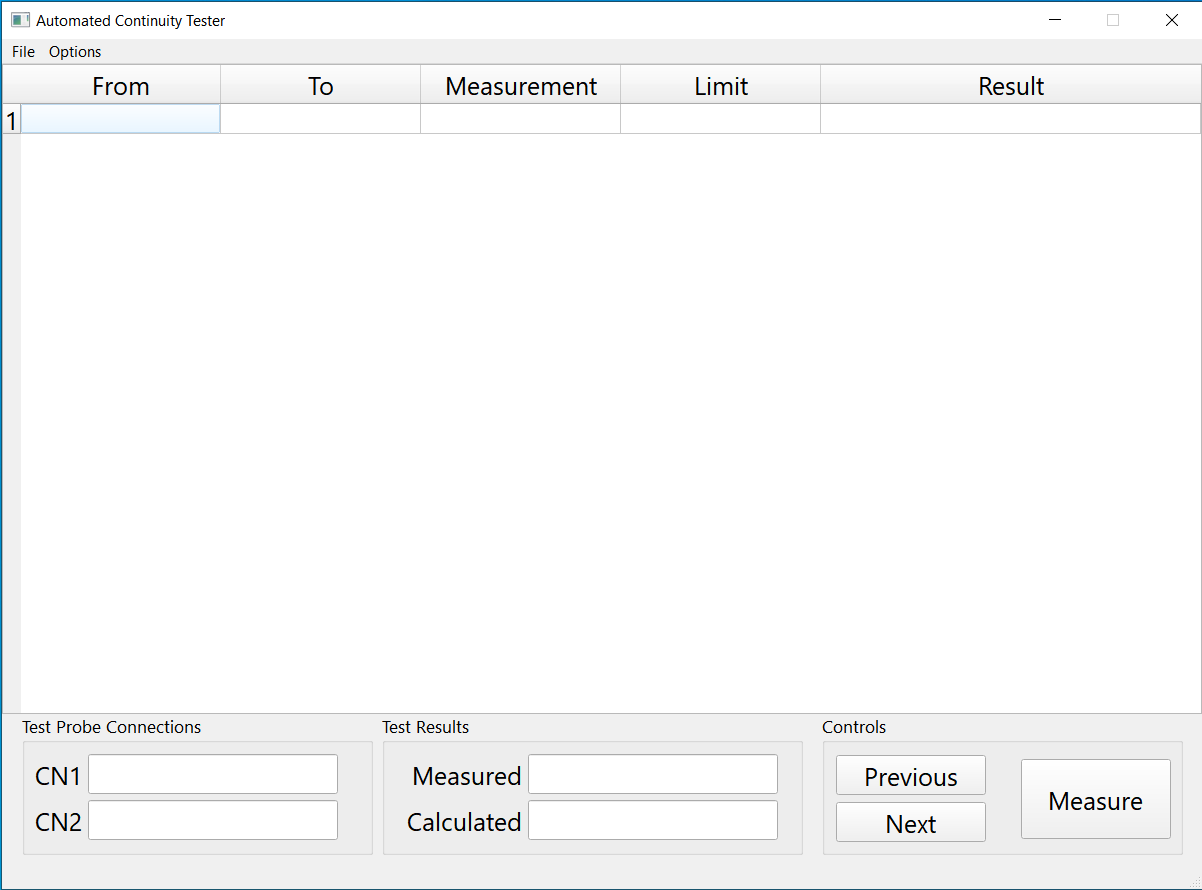The height and width of the screenshot is (890, 1202).
Task: Open the Options menu
Action: pos(75,52)
